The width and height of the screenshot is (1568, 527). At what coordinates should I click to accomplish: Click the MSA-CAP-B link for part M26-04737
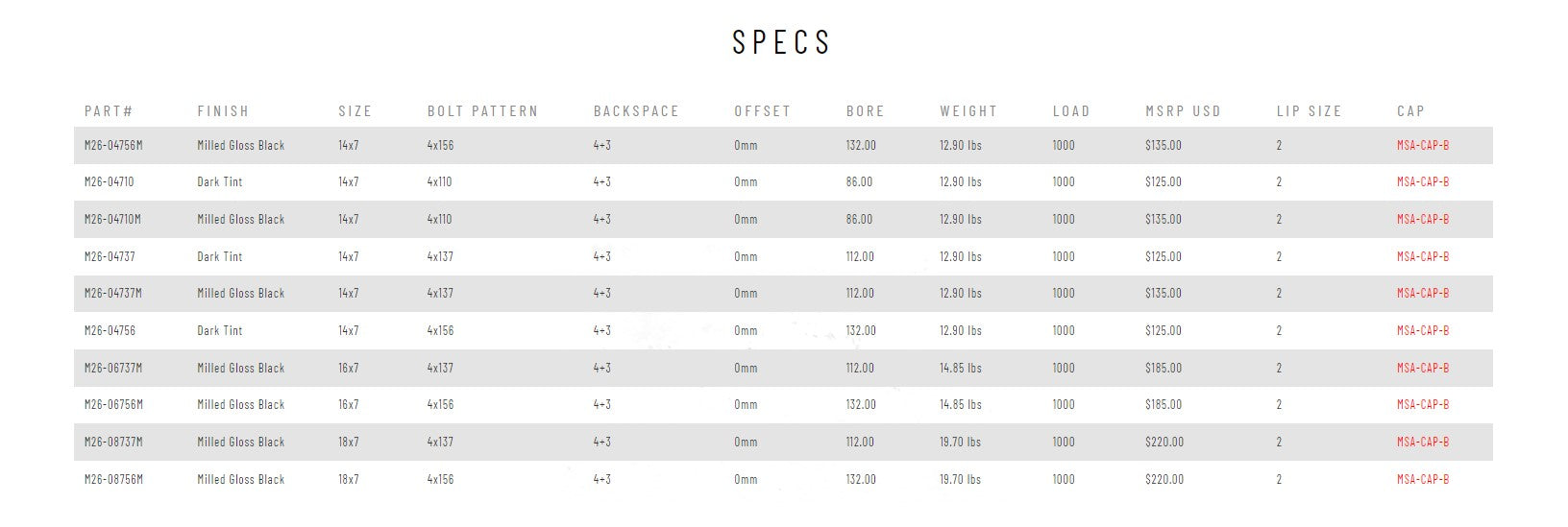click(x=1422, y=257)
